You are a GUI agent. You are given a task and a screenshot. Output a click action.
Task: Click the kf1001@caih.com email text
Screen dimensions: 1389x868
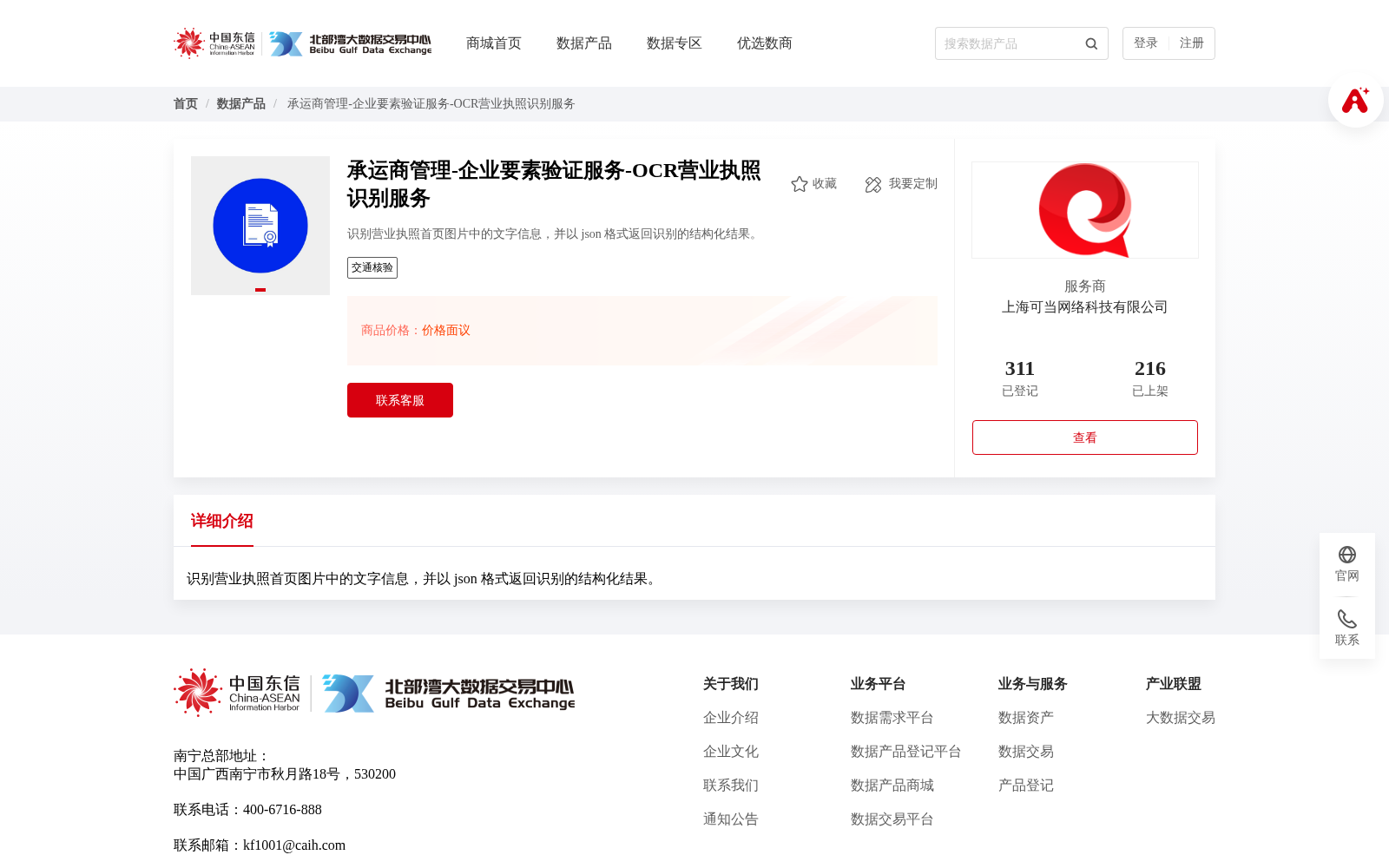[294, 845]
